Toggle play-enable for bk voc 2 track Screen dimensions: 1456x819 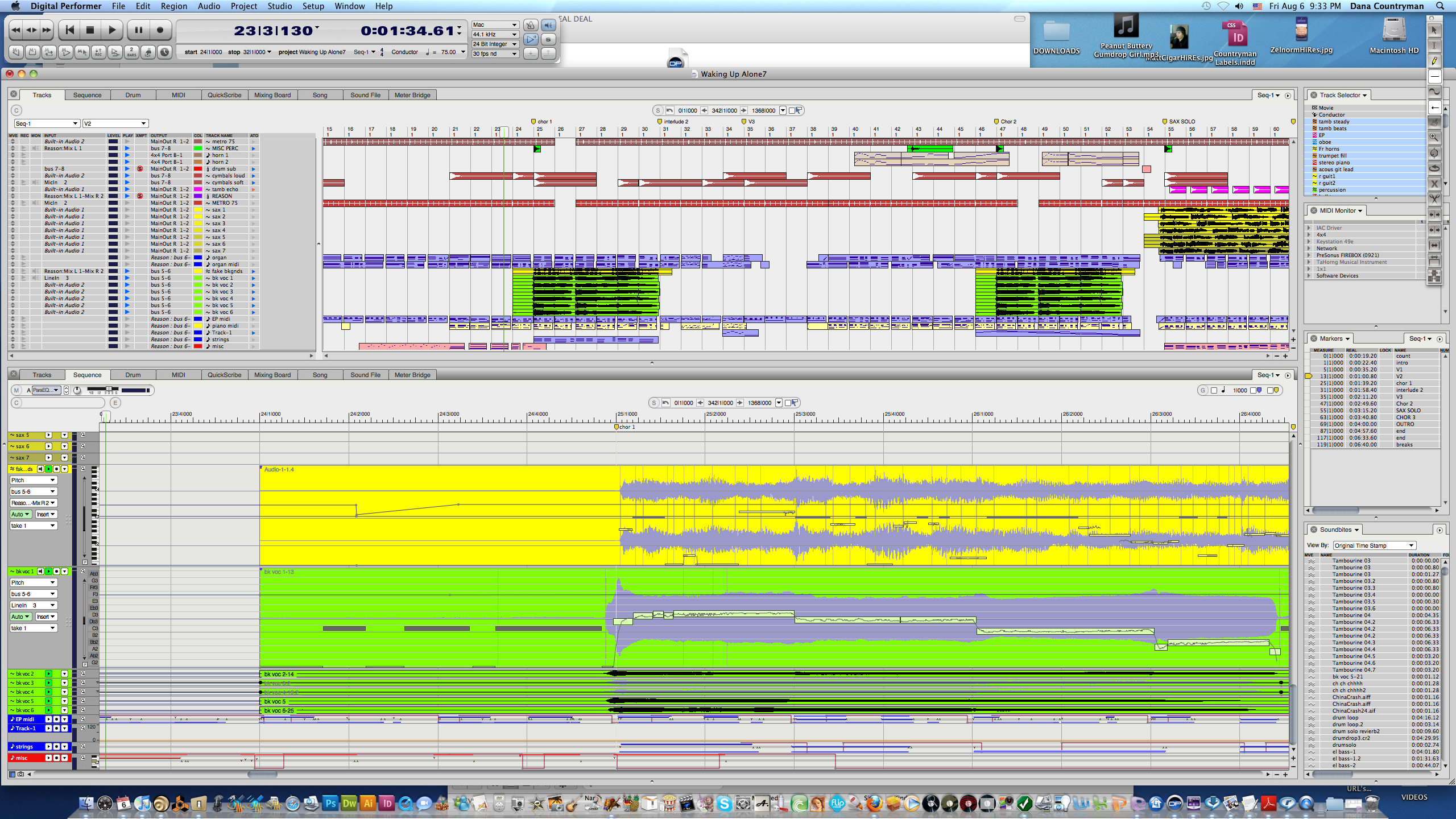pyautogui.click(x=48, y=674)
